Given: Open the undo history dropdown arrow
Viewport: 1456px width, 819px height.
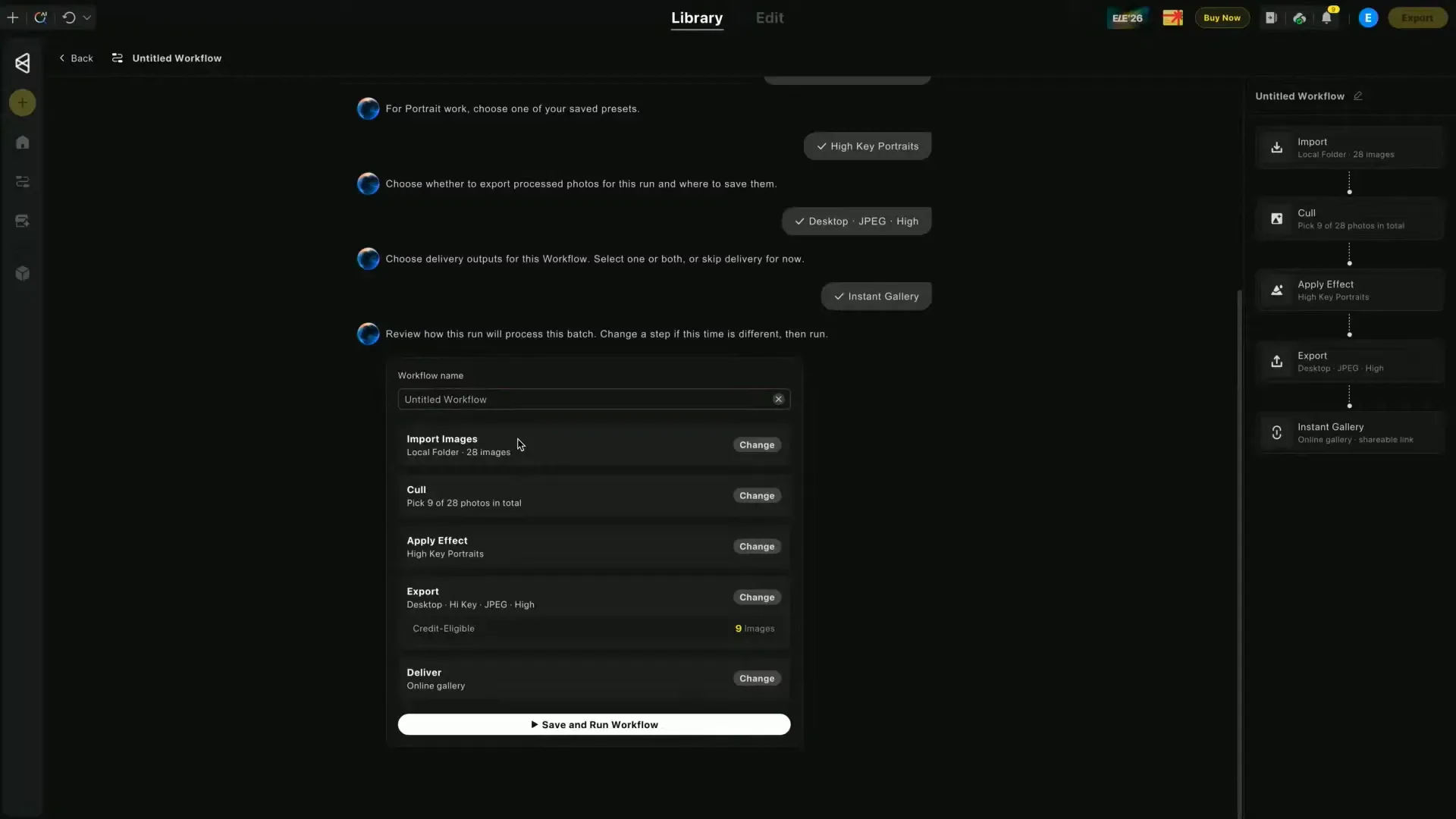Looking at the screenshot, I should (x=87, y=17).
